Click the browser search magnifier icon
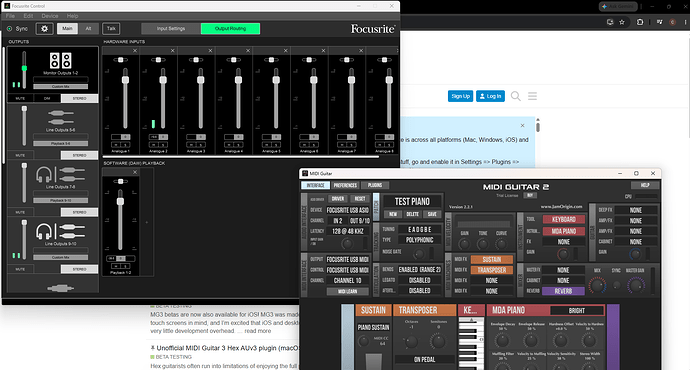Screen dimensions: 690x370 pos(516,96)
